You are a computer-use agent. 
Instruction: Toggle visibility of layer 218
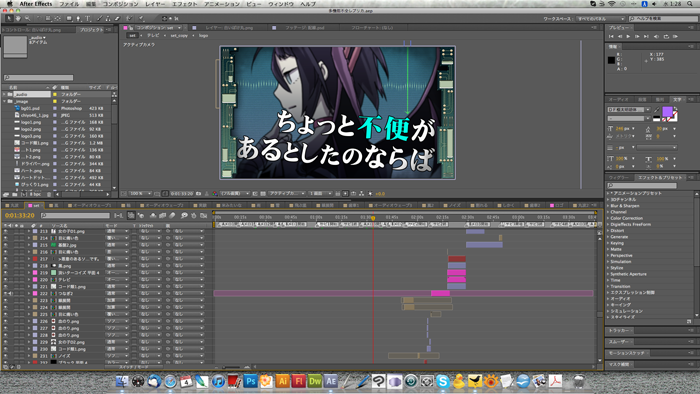(x=5, y=265)
